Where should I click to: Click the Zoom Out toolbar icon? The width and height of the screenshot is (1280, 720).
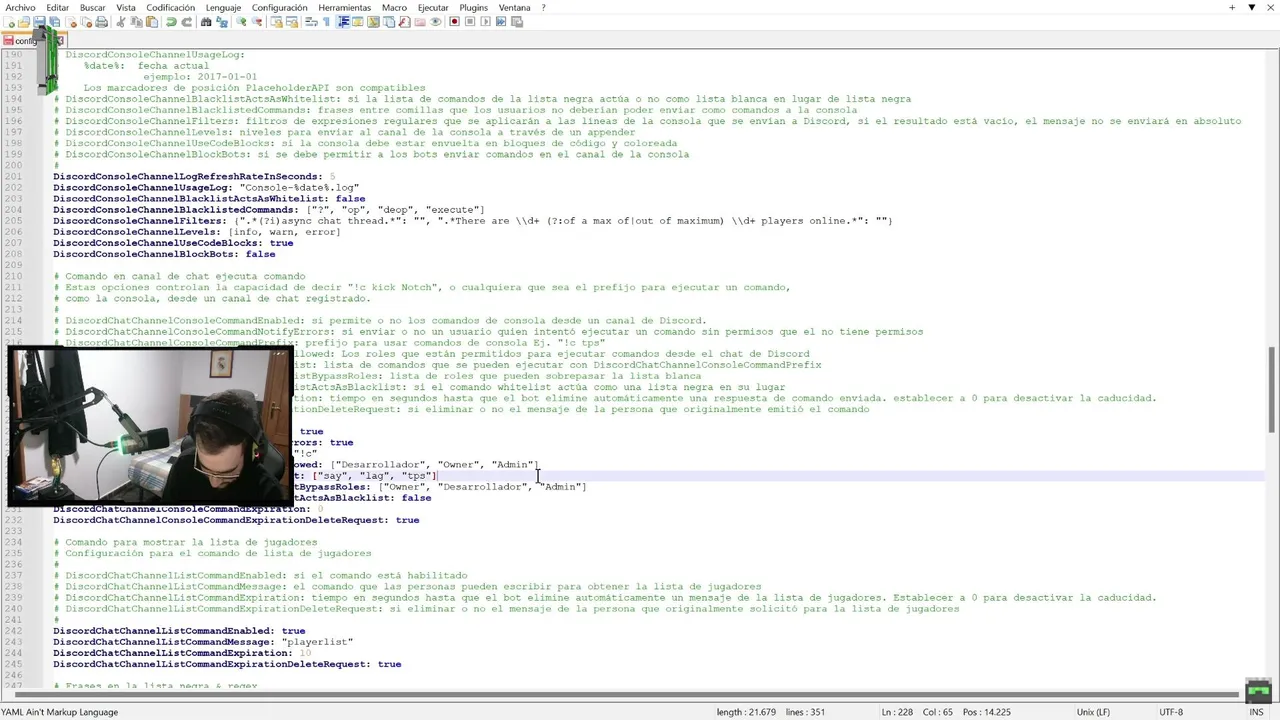(256, 21)
